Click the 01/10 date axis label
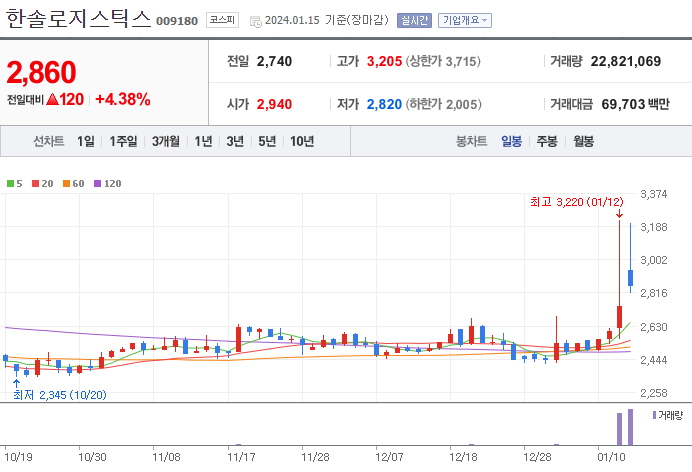 pos(611,457)
